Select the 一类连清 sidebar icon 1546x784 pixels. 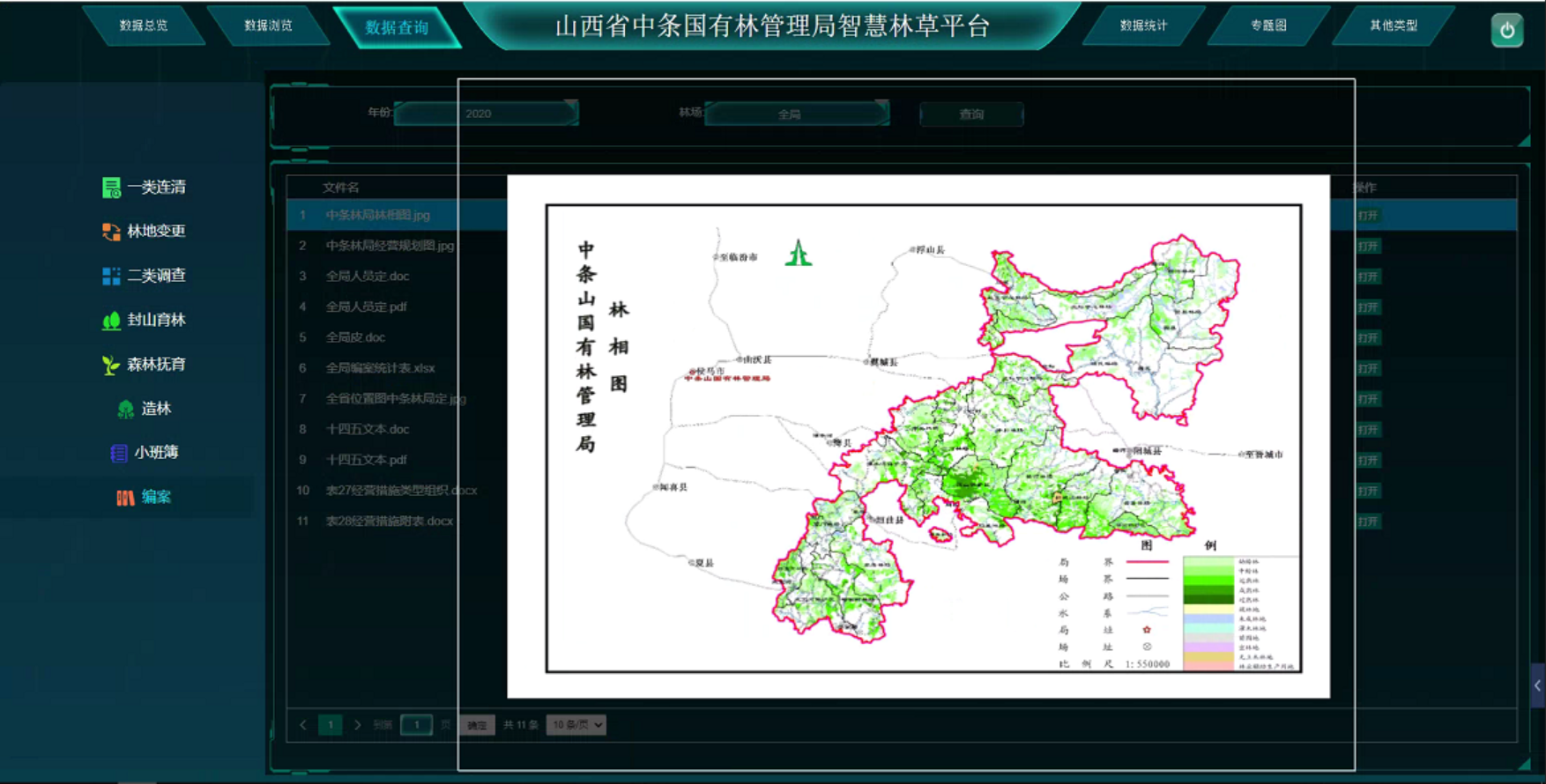[111, 188]
